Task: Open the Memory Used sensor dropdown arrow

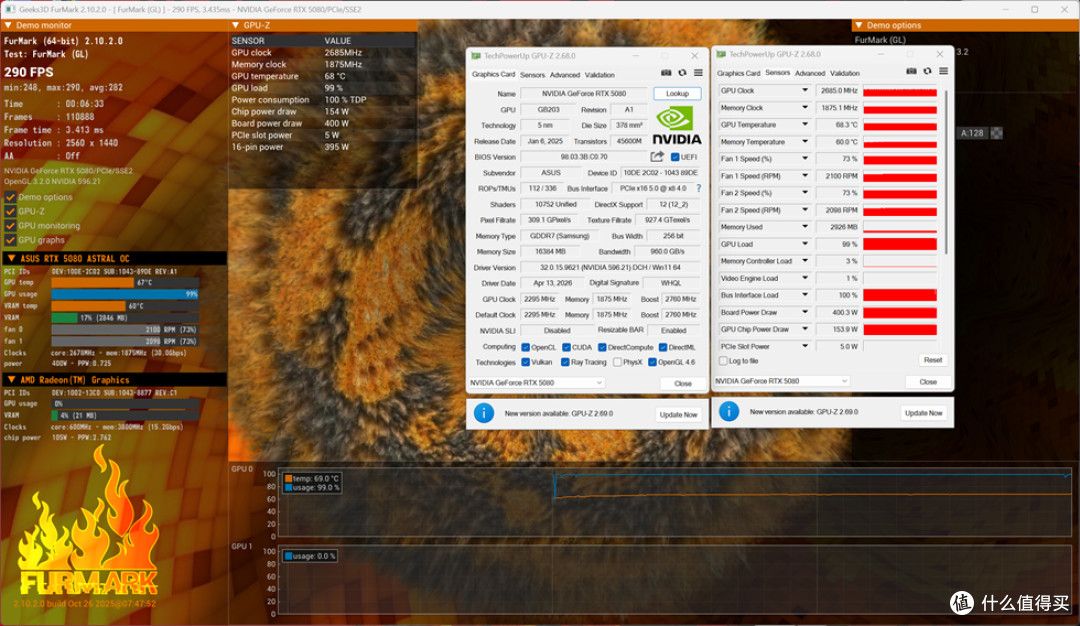Action: [804, 227]
